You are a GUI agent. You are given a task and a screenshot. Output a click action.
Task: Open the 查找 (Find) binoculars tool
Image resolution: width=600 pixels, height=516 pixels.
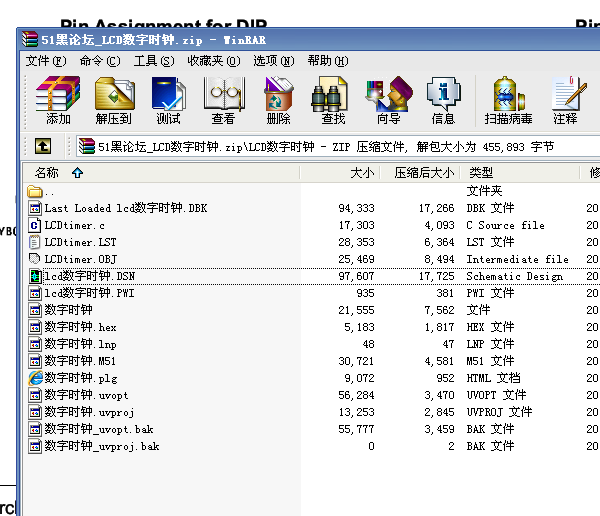(332, 100)
